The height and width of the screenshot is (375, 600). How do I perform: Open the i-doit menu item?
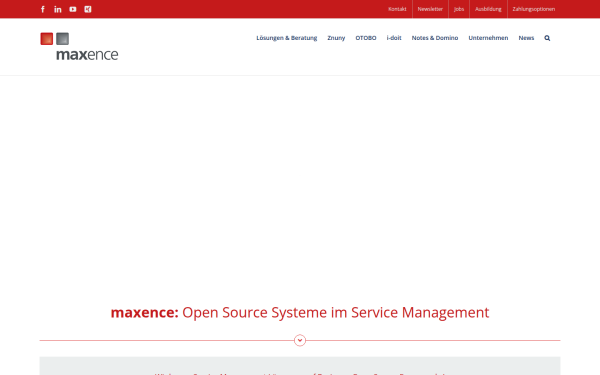pyautogui.click(x=394, y=38)
